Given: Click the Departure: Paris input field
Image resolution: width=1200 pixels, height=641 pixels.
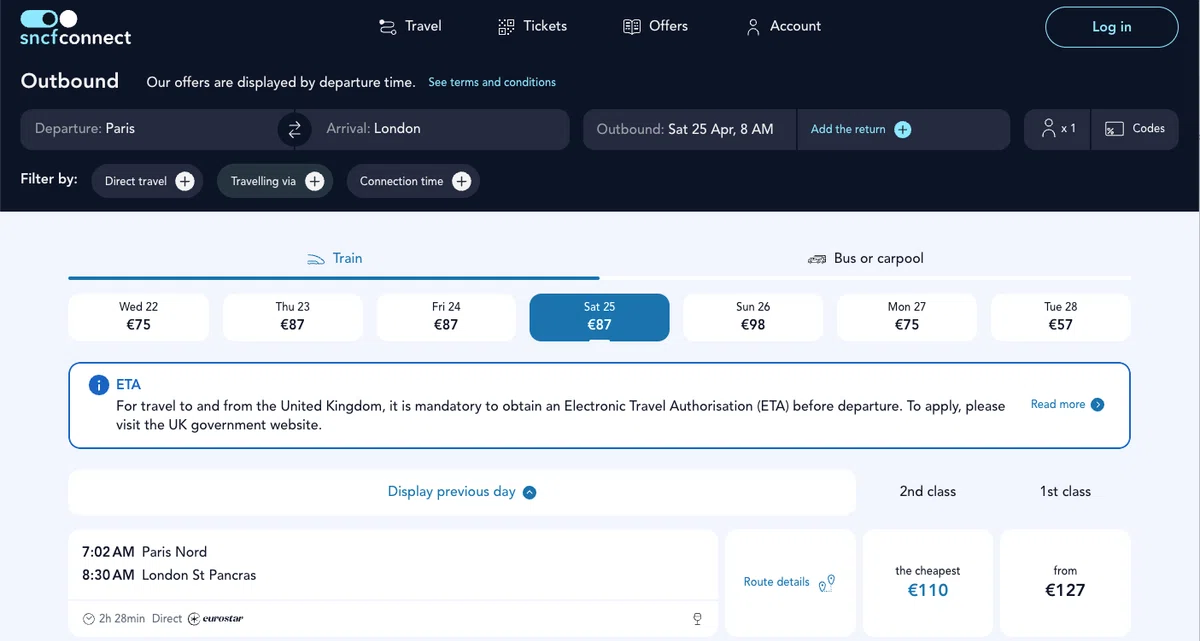Looking at the screenshot, I should click(x=150, y=129).
